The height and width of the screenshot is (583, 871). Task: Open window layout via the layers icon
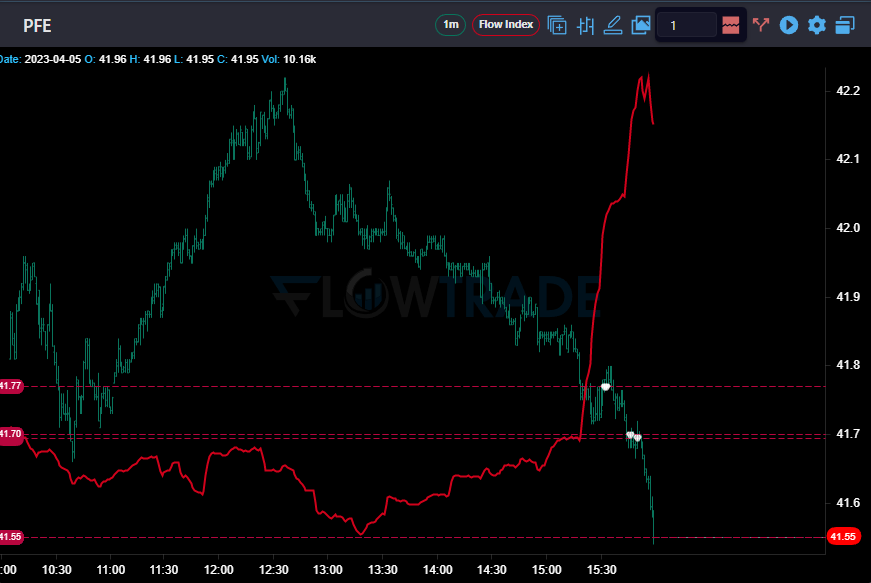point(845,25)
